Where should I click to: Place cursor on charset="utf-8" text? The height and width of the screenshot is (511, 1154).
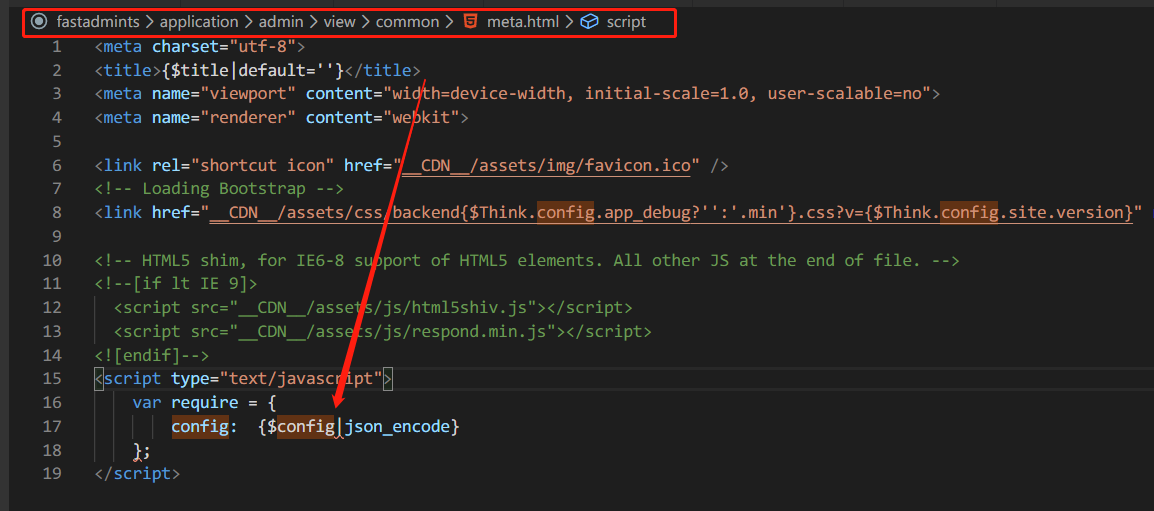point(224,47)
